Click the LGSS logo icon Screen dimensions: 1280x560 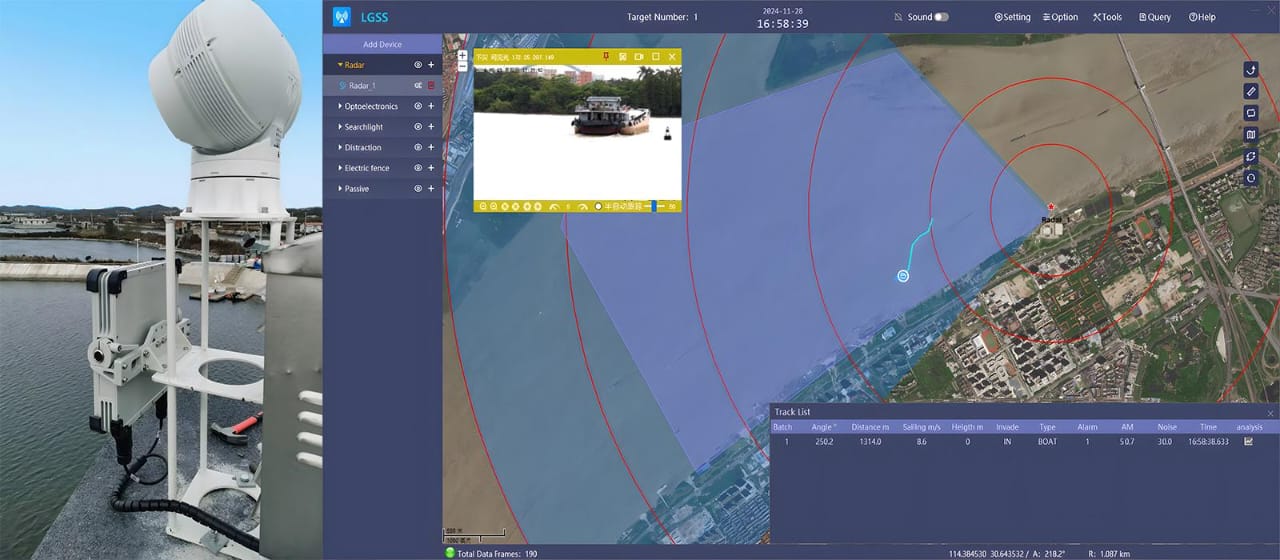[x=341, y=17]
